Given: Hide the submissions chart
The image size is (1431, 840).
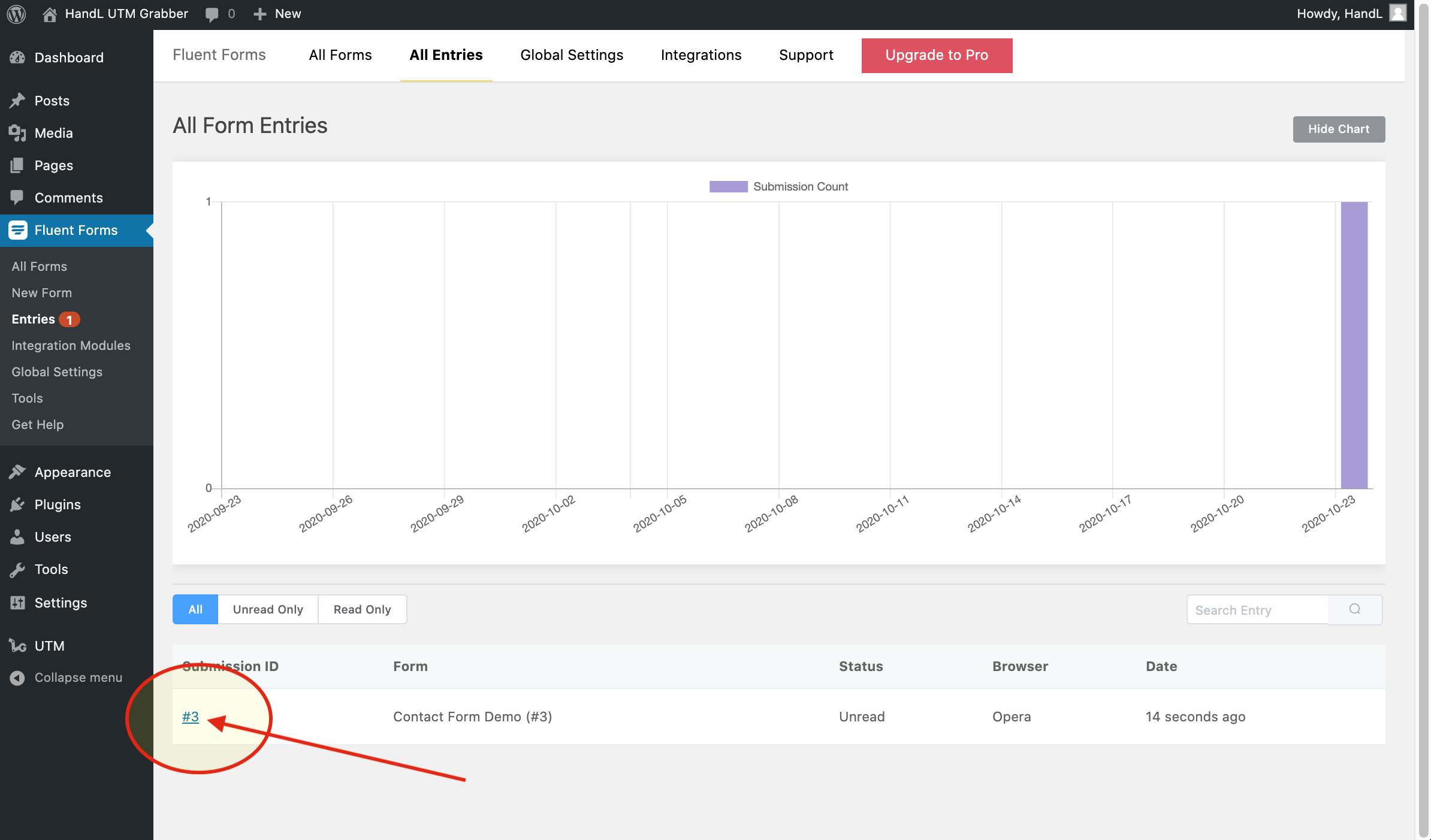Looking at the screenshot, I should [x=1339, y=129].
